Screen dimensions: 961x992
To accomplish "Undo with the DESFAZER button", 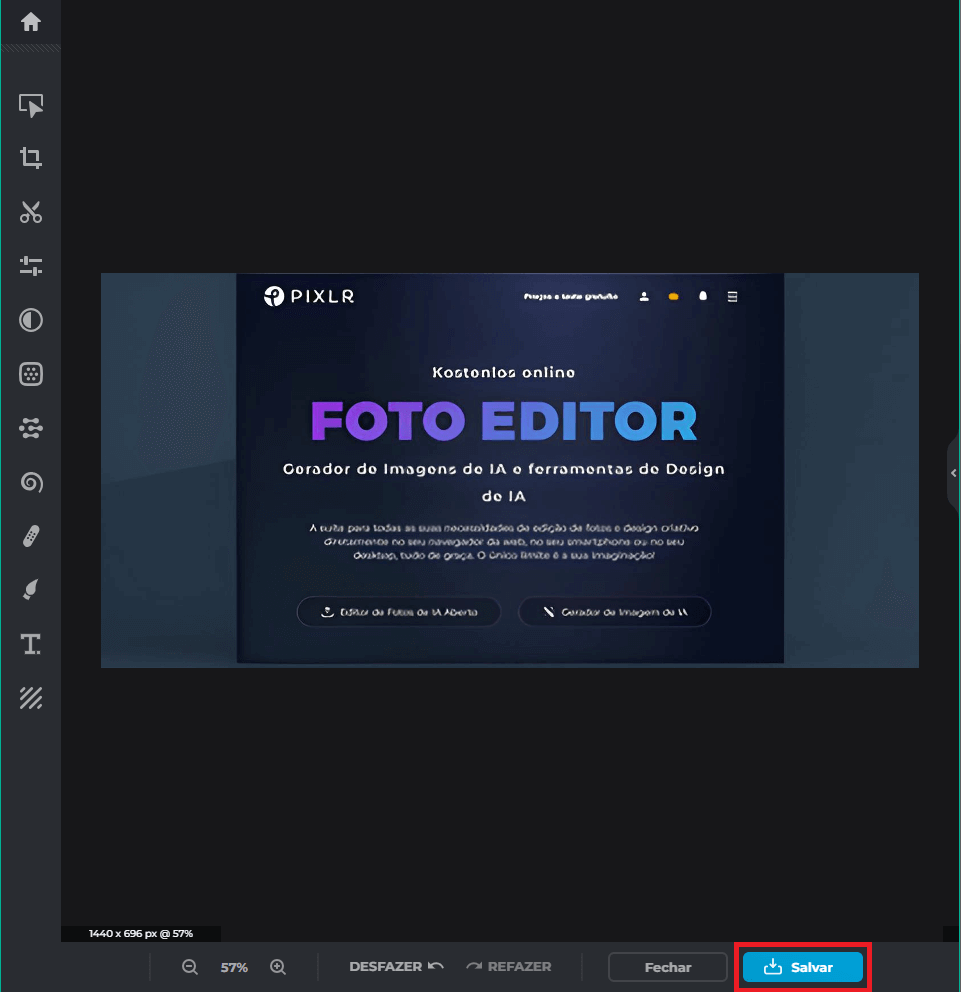I will 396,967.
